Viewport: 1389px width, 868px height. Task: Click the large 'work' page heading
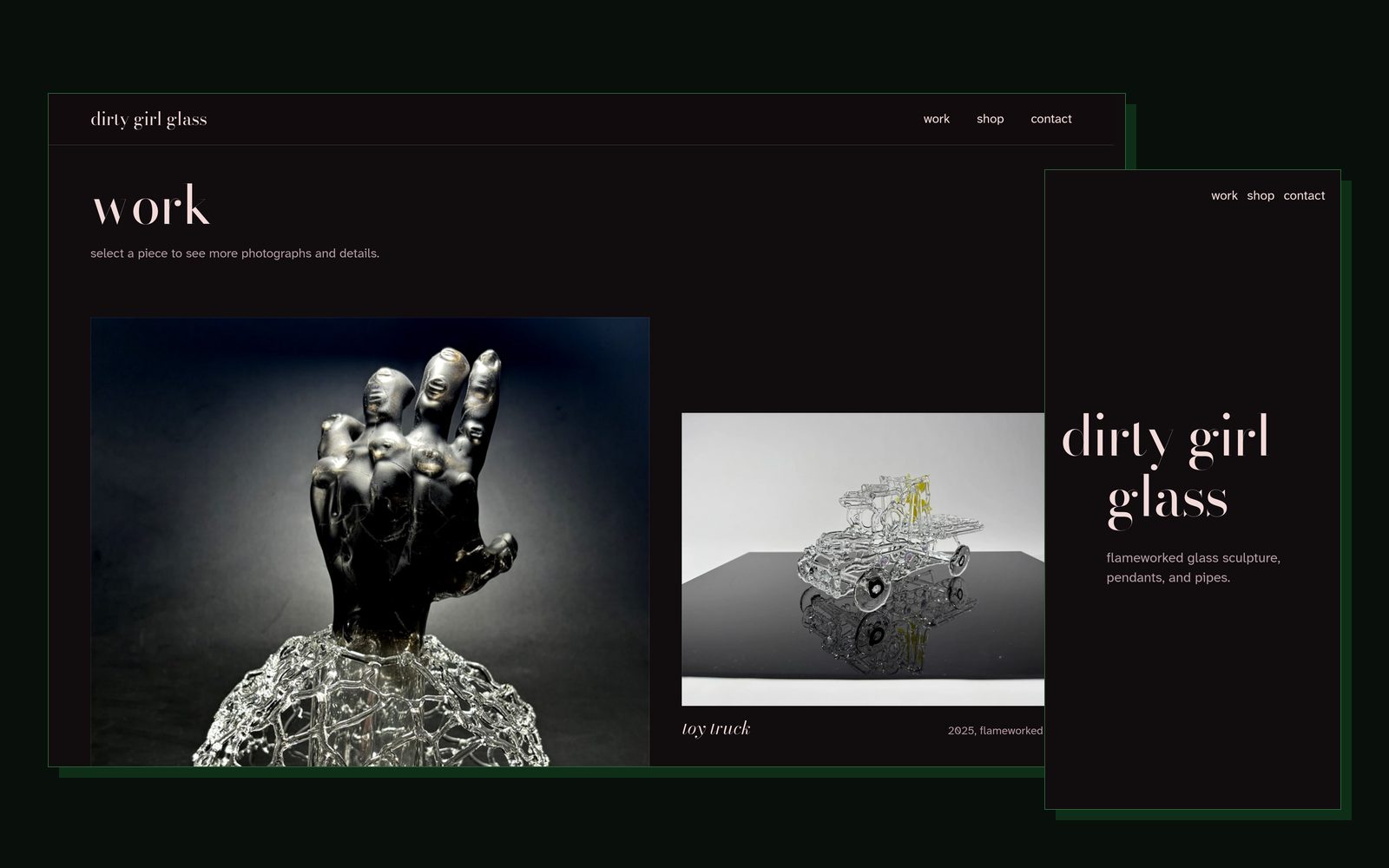tap(150, 207)
